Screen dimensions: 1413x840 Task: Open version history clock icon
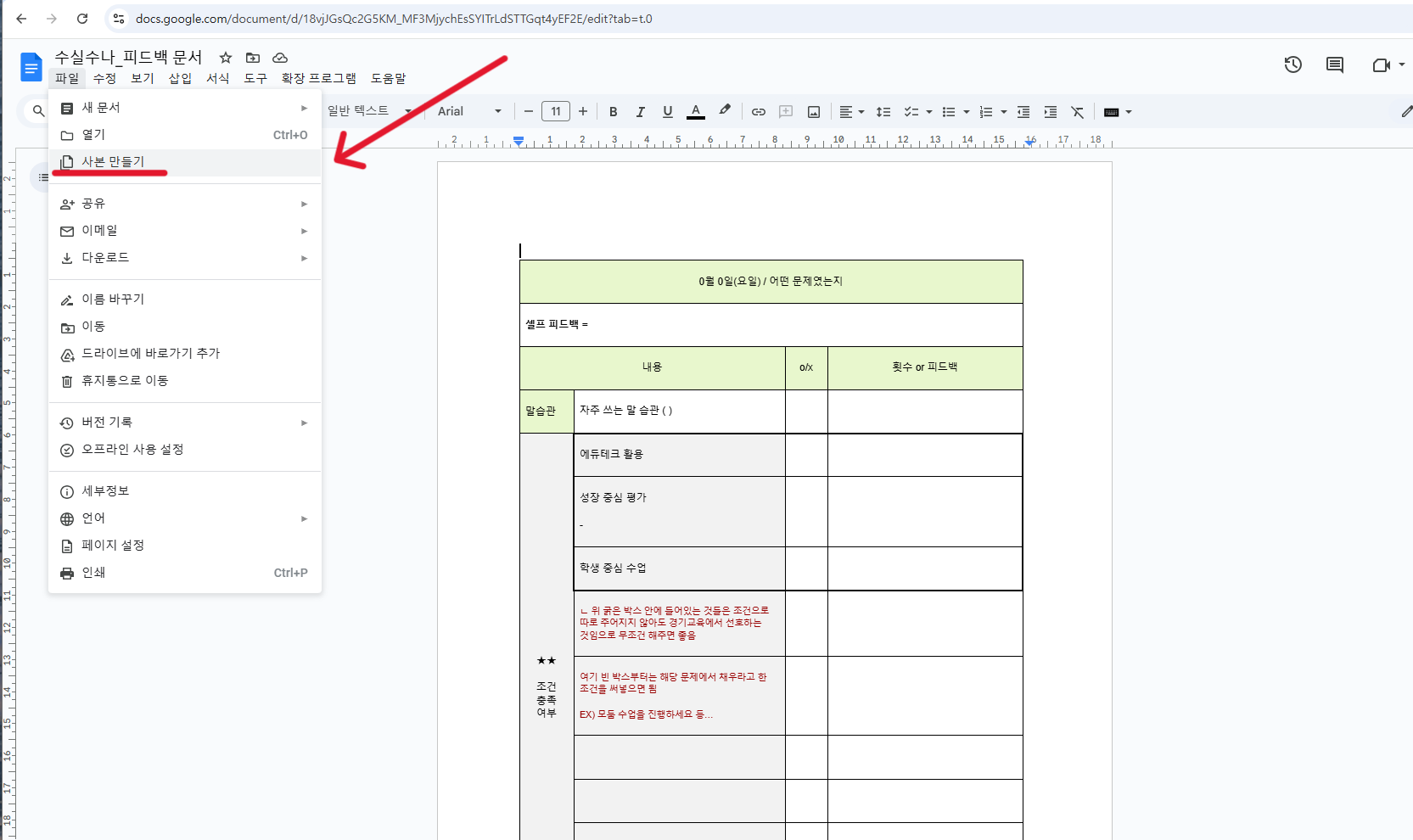pyautogui.click(x=1292, y=64)
